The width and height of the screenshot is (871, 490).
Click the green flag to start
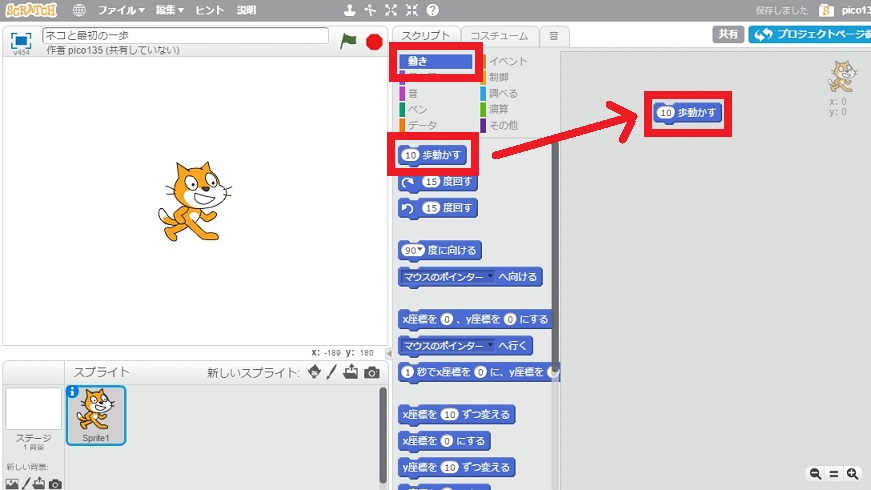click(348, 41)
